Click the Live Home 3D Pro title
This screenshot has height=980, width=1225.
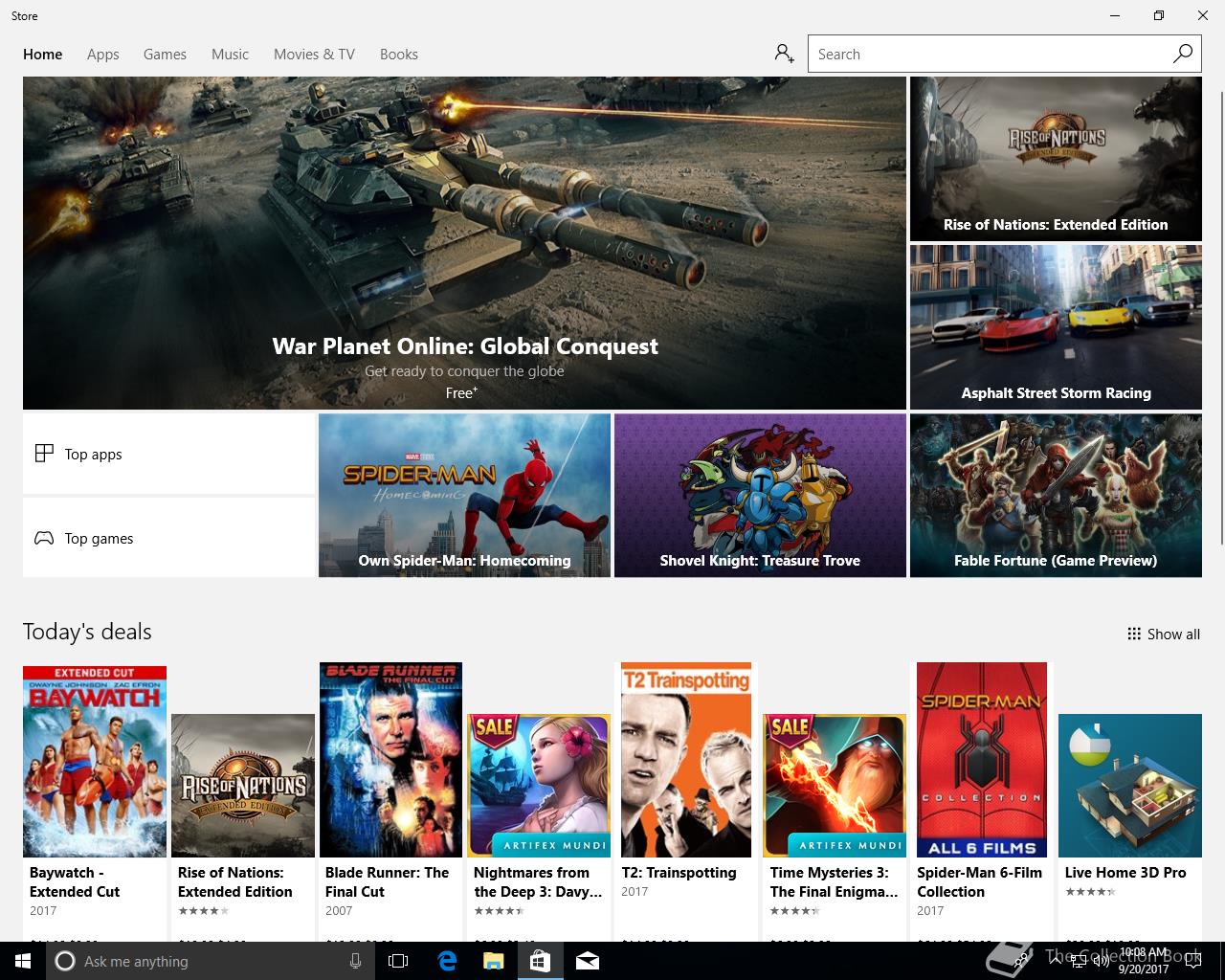[1125, 873]
